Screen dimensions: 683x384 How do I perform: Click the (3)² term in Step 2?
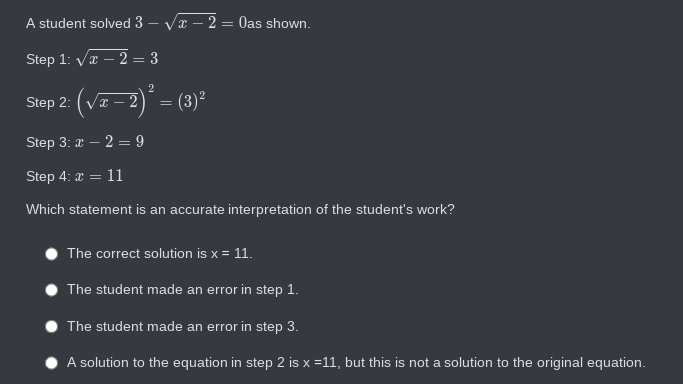pos(191,101)
